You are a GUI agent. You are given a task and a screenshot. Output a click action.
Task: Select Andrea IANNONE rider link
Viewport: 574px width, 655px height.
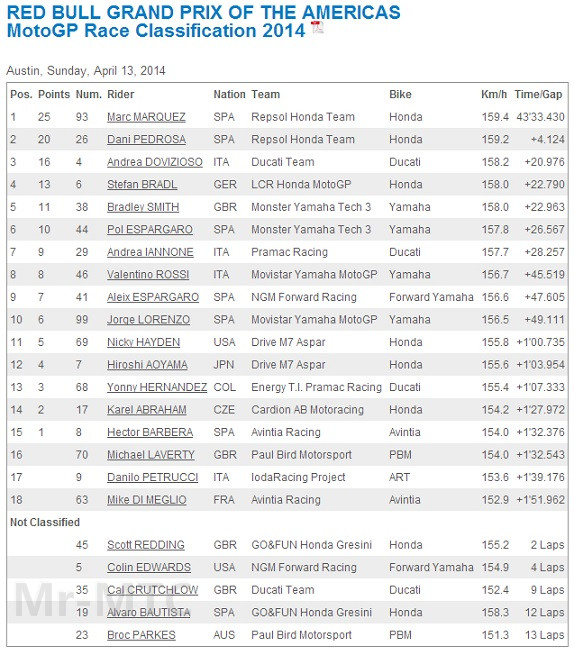150,252
